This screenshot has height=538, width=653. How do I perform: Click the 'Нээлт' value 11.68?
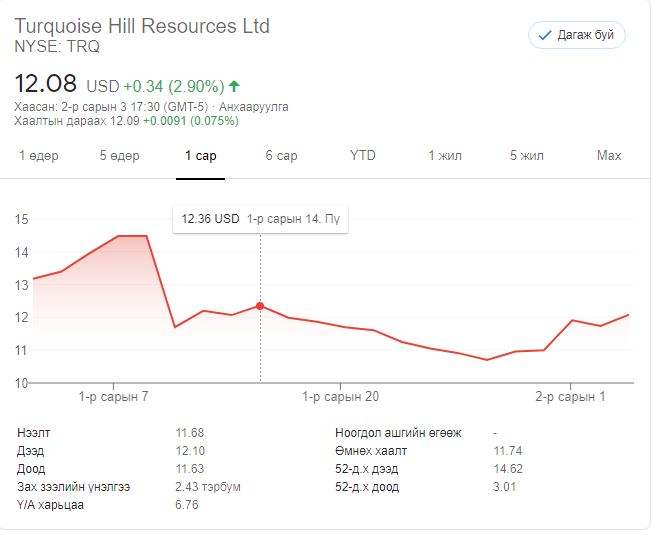(190, 433)
